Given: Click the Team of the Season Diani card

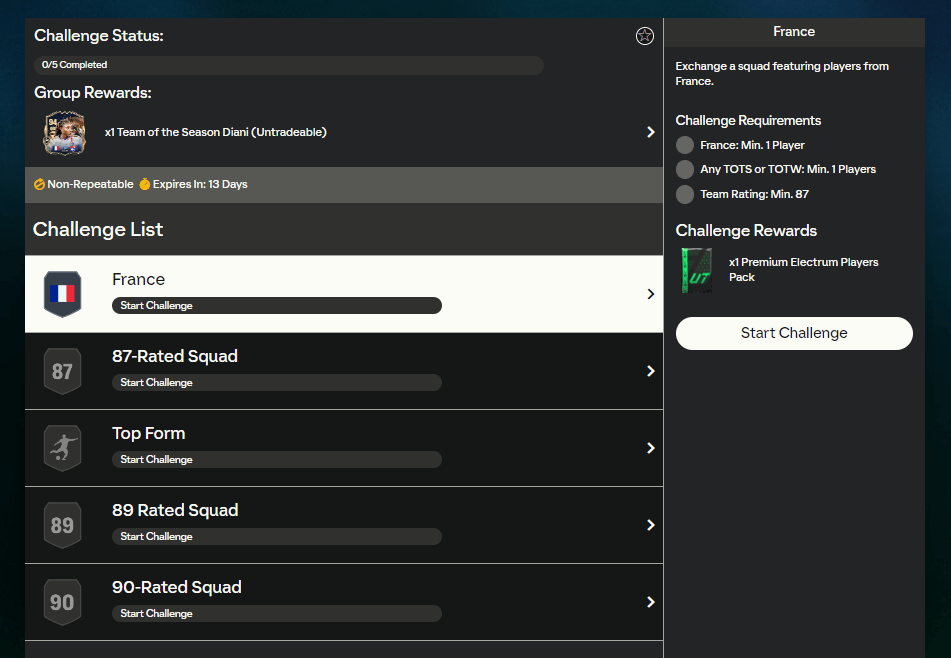Looking at the screenshot, I should point(64,132).
